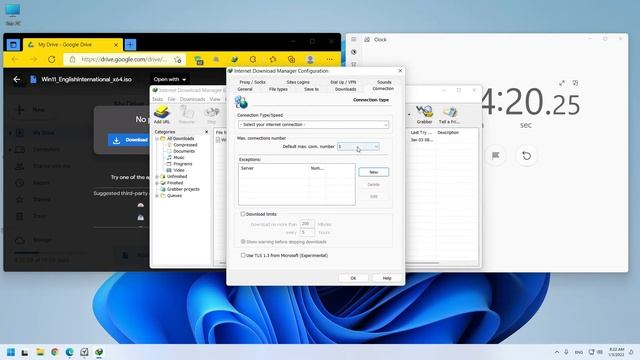Open Edge from the taskbar
This screenshot has width=640, height=360.
(x=69, y=352)
